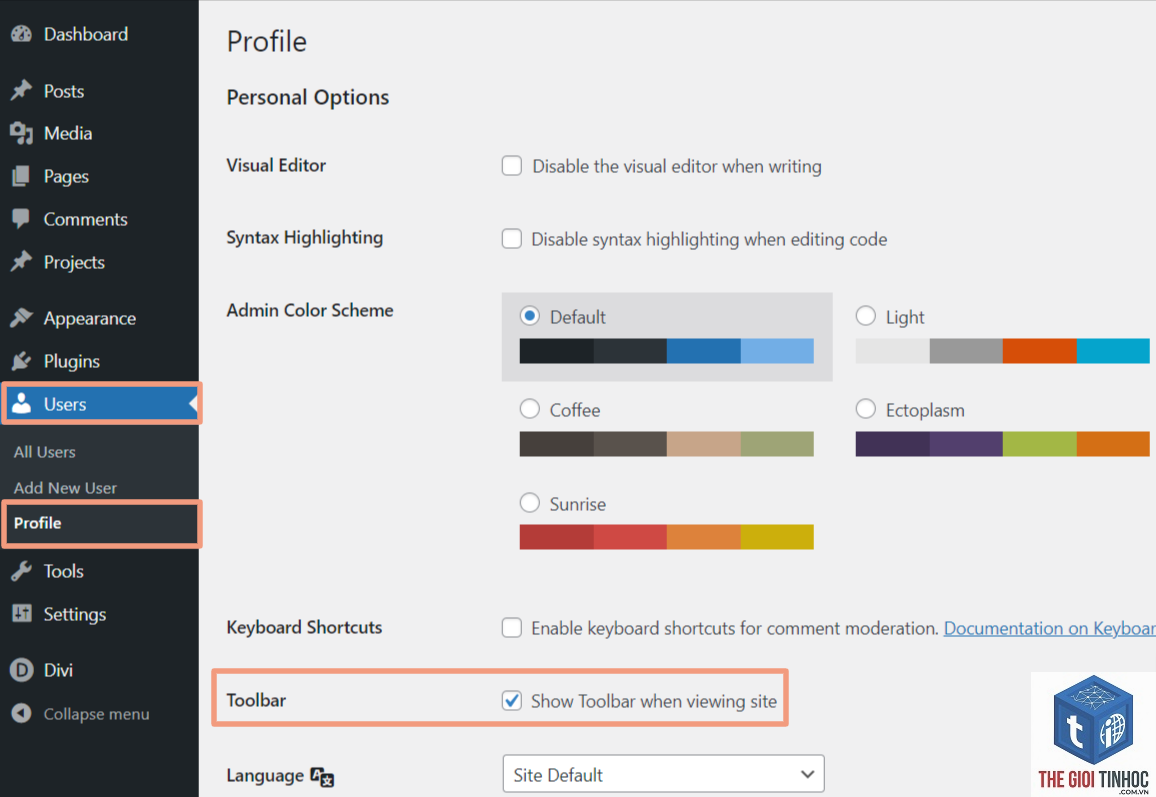Image resolution: width=1156 pixels, height=797 pixels.
Task: Open the Settings menu
Action: tap(74, 614)
